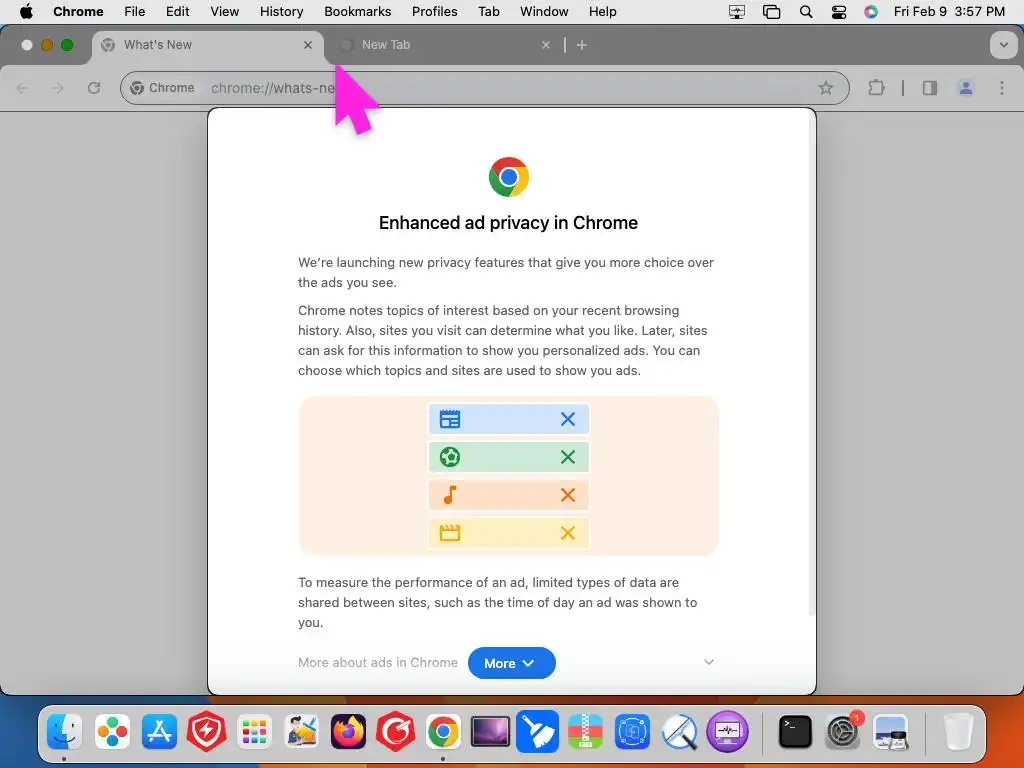
Task: Close the What's New tab
Action: (308, 45)
